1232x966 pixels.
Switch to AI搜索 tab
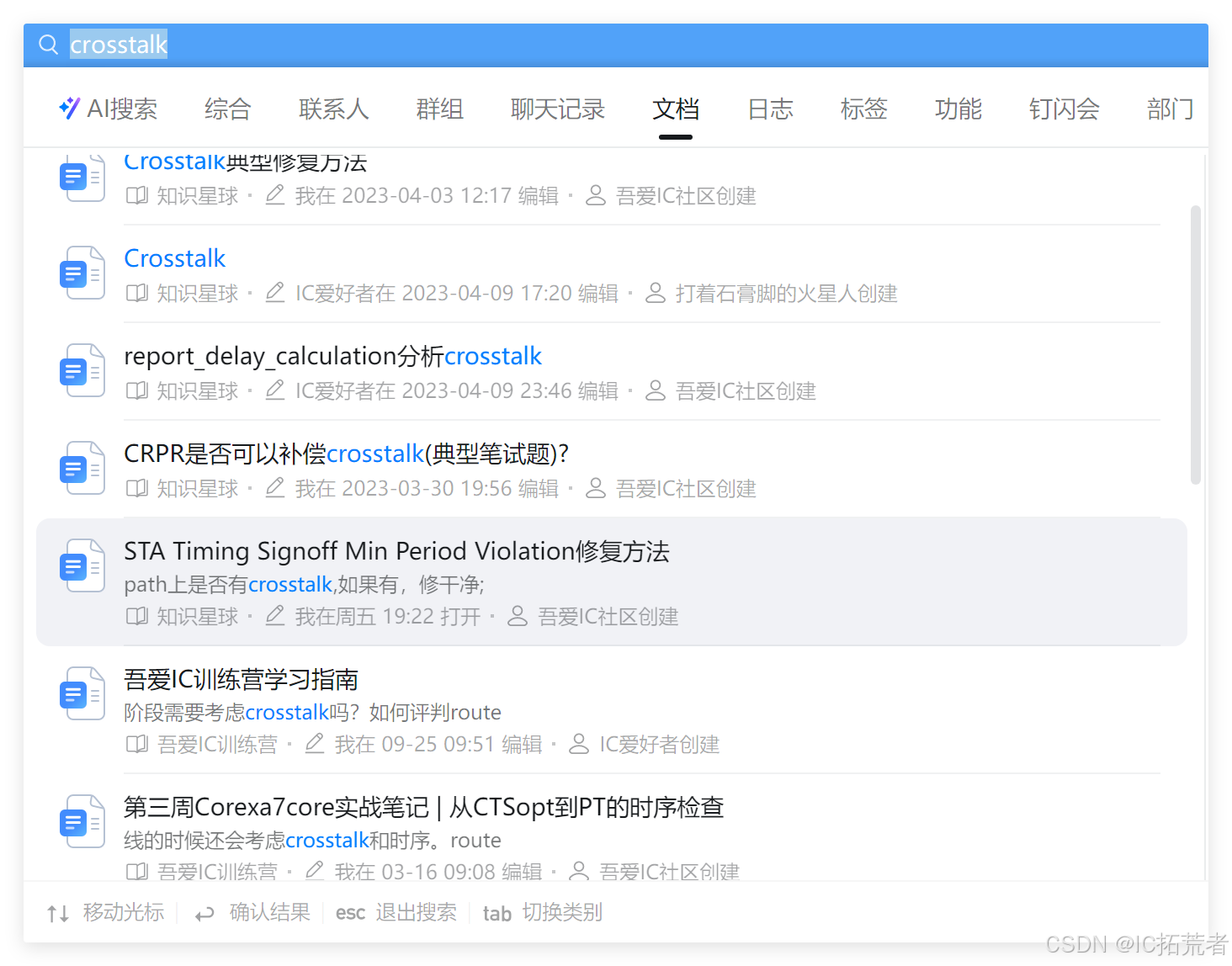click(108, 109)
